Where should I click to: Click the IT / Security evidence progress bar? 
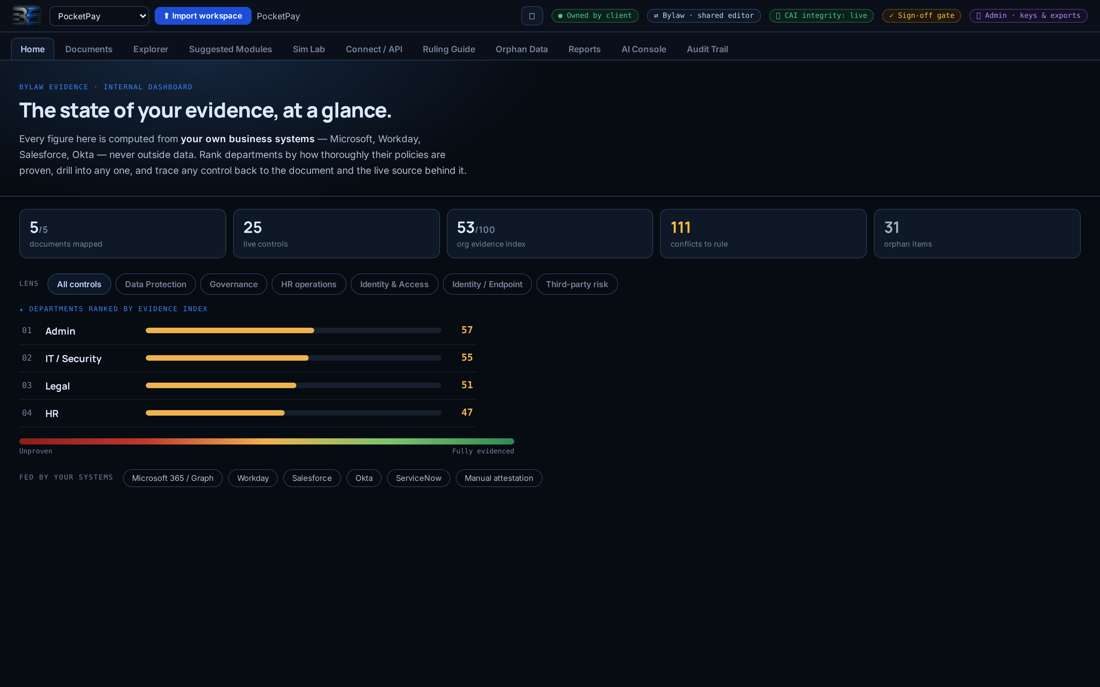point(293,358)
